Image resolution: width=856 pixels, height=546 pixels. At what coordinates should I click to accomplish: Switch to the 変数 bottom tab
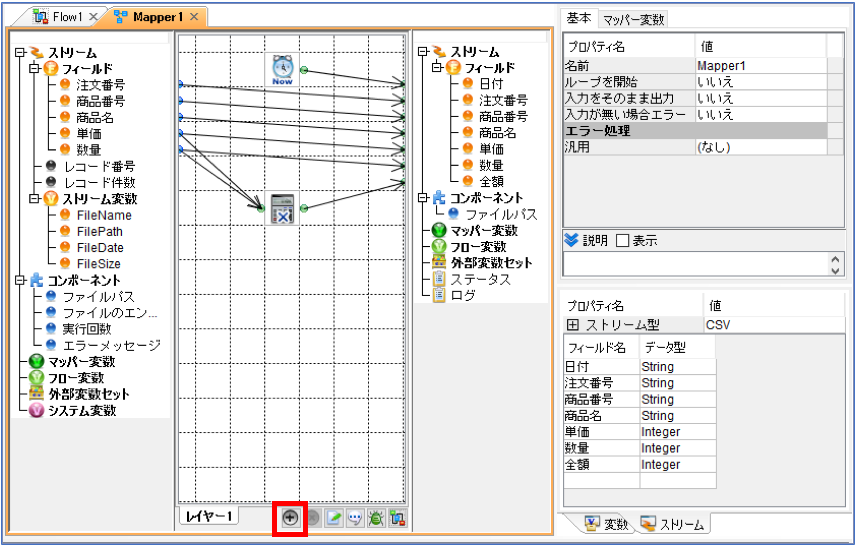[607, 524]
